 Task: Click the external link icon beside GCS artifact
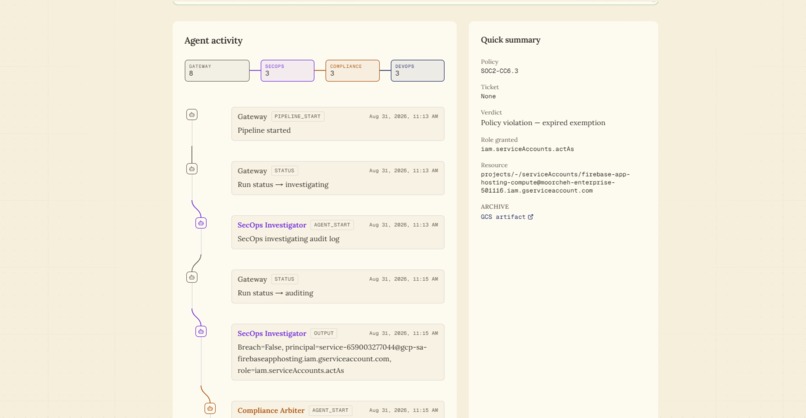click(530, 217)
